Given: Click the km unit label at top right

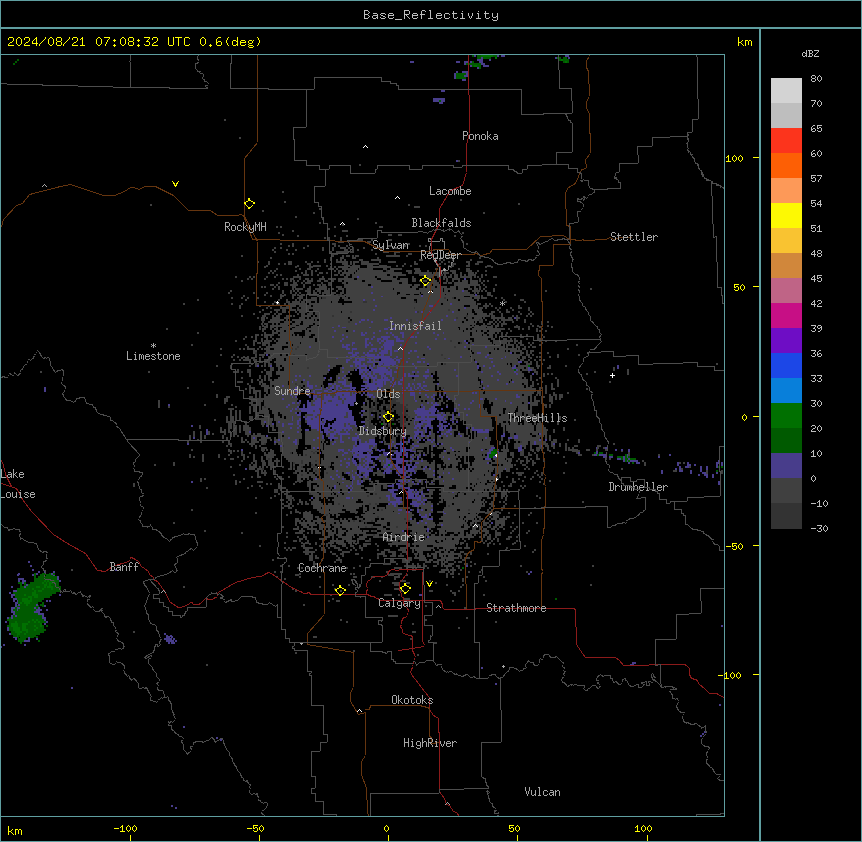Looking at the screenshot, I should click(x=744, y=42).
